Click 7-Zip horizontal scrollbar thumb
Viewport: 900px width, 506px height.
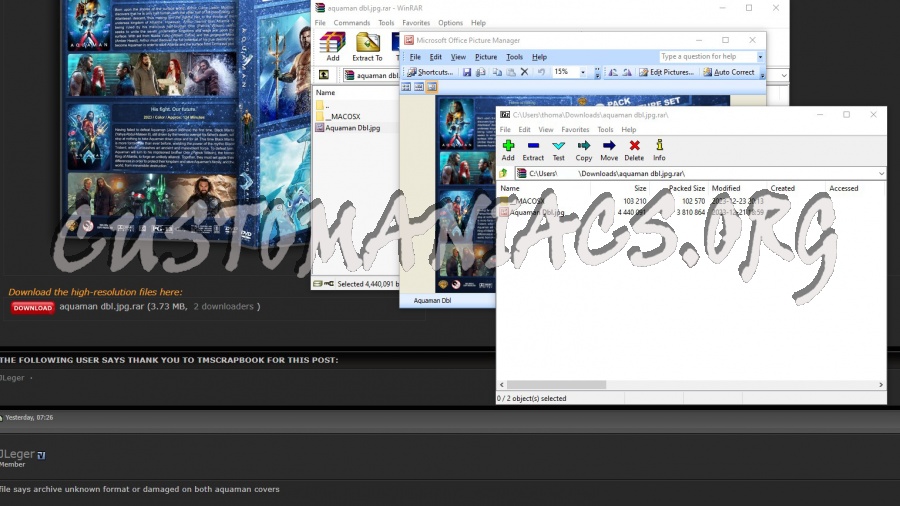[x=556, y=384]
